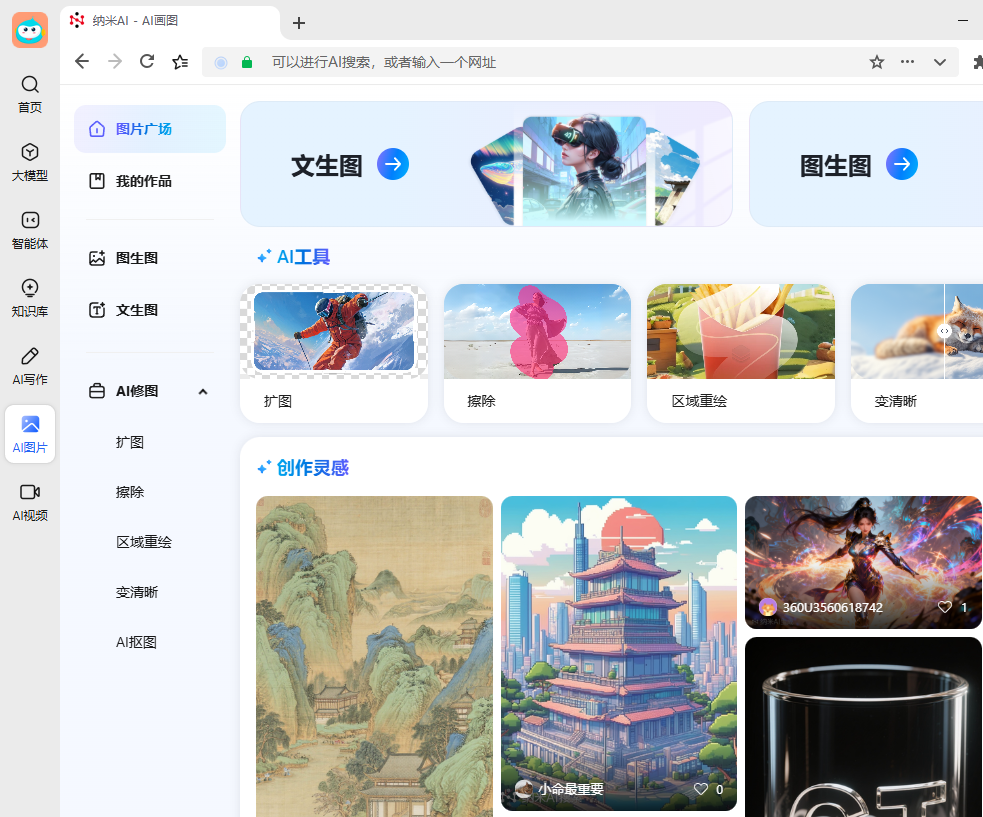The width and height of the screenshot is (983, 817).
Task: Click the 图生图 banner card
Action: tap(866, 164)
